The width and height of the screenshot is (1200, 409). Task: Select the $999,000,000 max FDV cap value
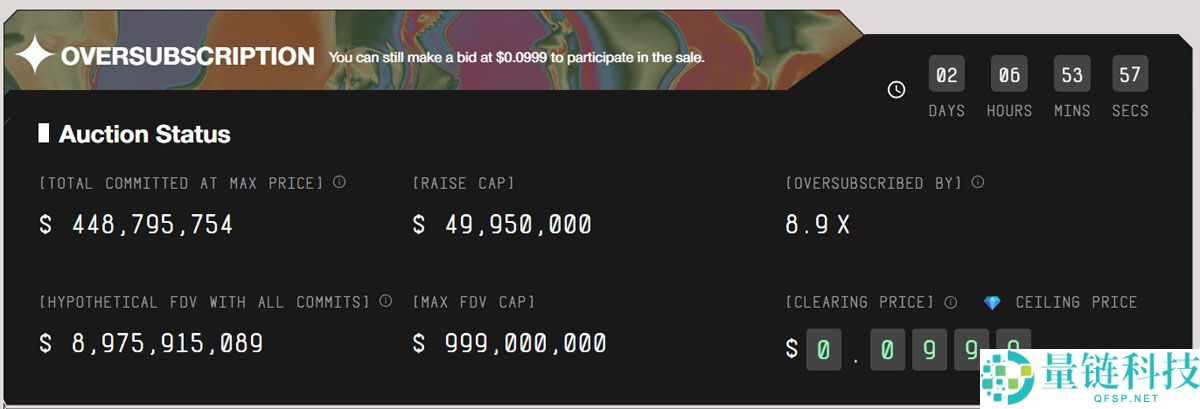click(x=509, y=344)
